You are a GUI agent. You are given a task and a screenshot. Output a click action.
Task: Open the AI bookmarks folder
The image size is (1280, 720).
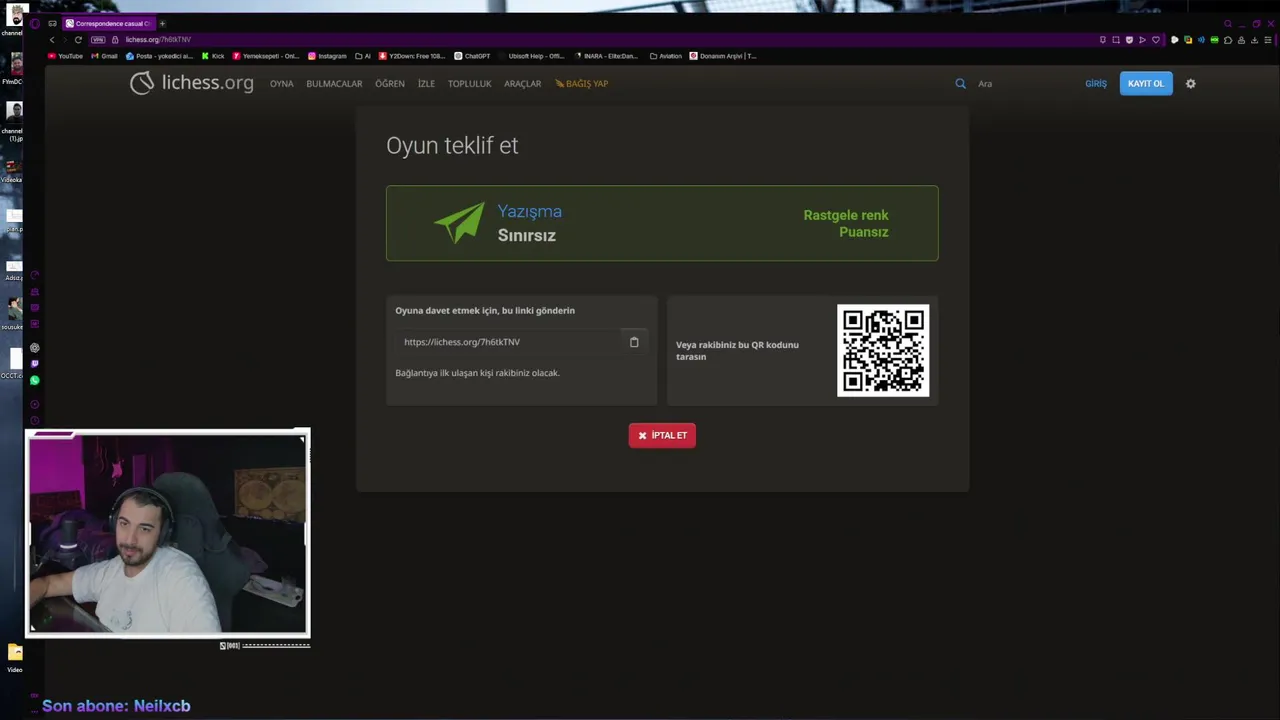click(364, 56)
